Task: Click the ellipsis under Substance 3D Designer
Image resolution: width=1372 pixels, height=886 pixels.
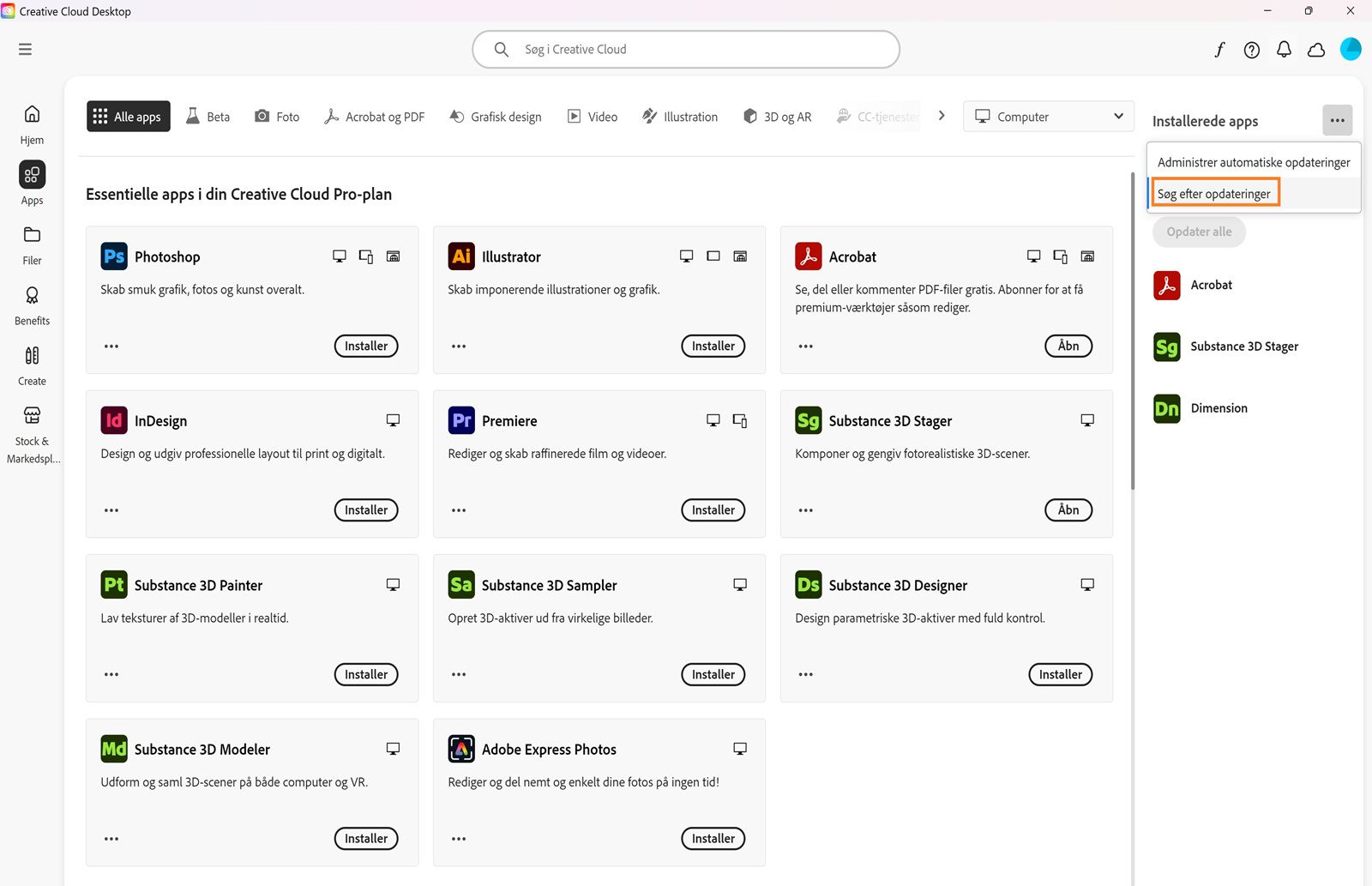Action: (x=805, y=674)
